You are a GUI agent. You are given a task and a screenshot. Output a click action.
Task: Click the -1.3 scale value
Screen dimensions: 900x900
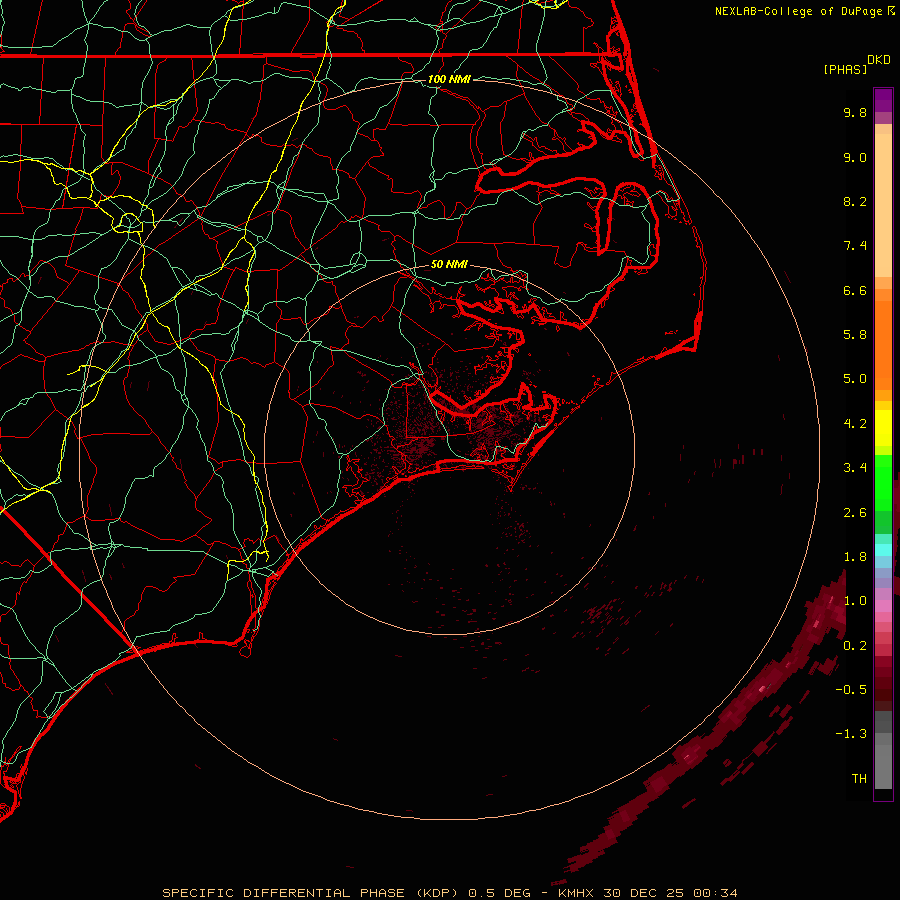tap(851, 734)
